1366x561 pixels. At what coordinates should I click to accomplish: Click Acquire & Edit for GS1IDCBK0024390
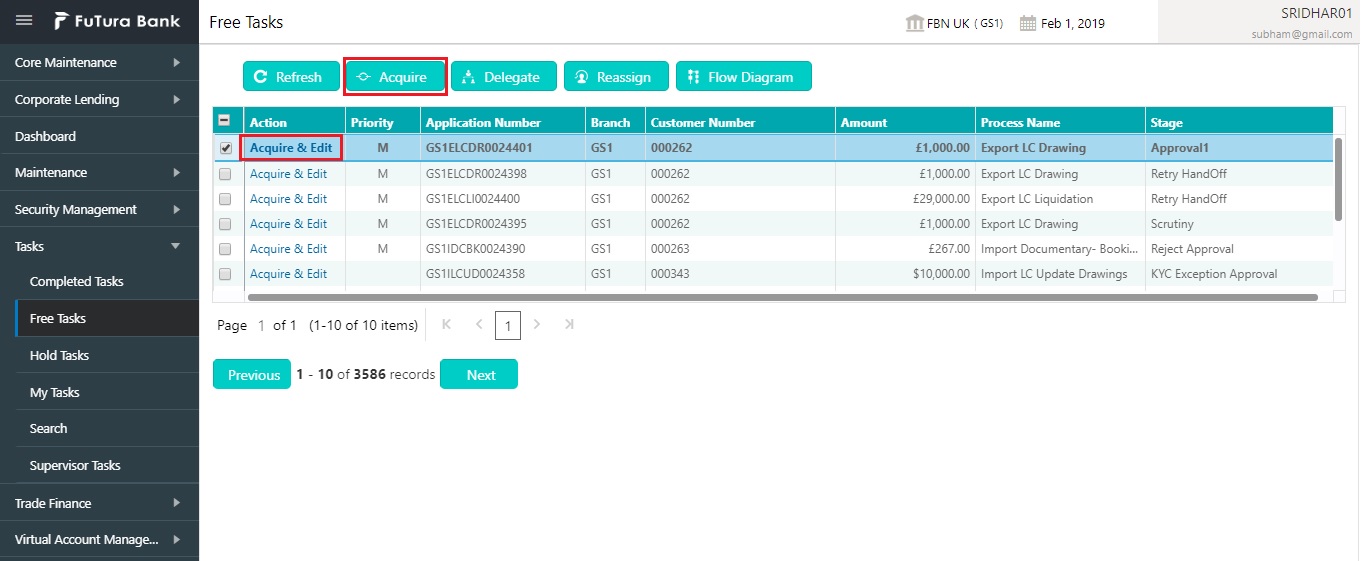click(288, 249)
